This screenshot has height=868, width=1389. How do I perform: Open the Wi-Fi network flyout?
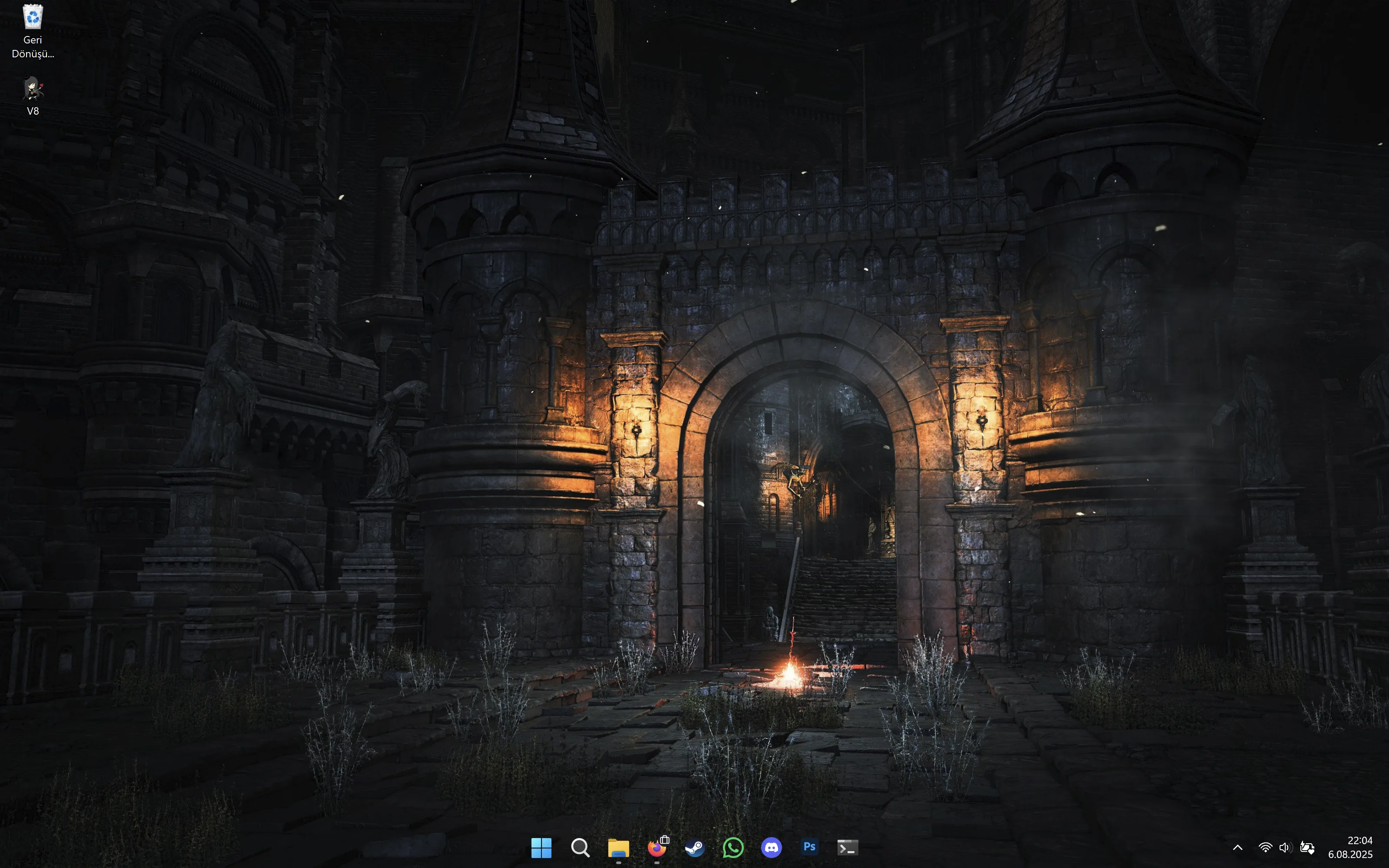coord(1265,847)
